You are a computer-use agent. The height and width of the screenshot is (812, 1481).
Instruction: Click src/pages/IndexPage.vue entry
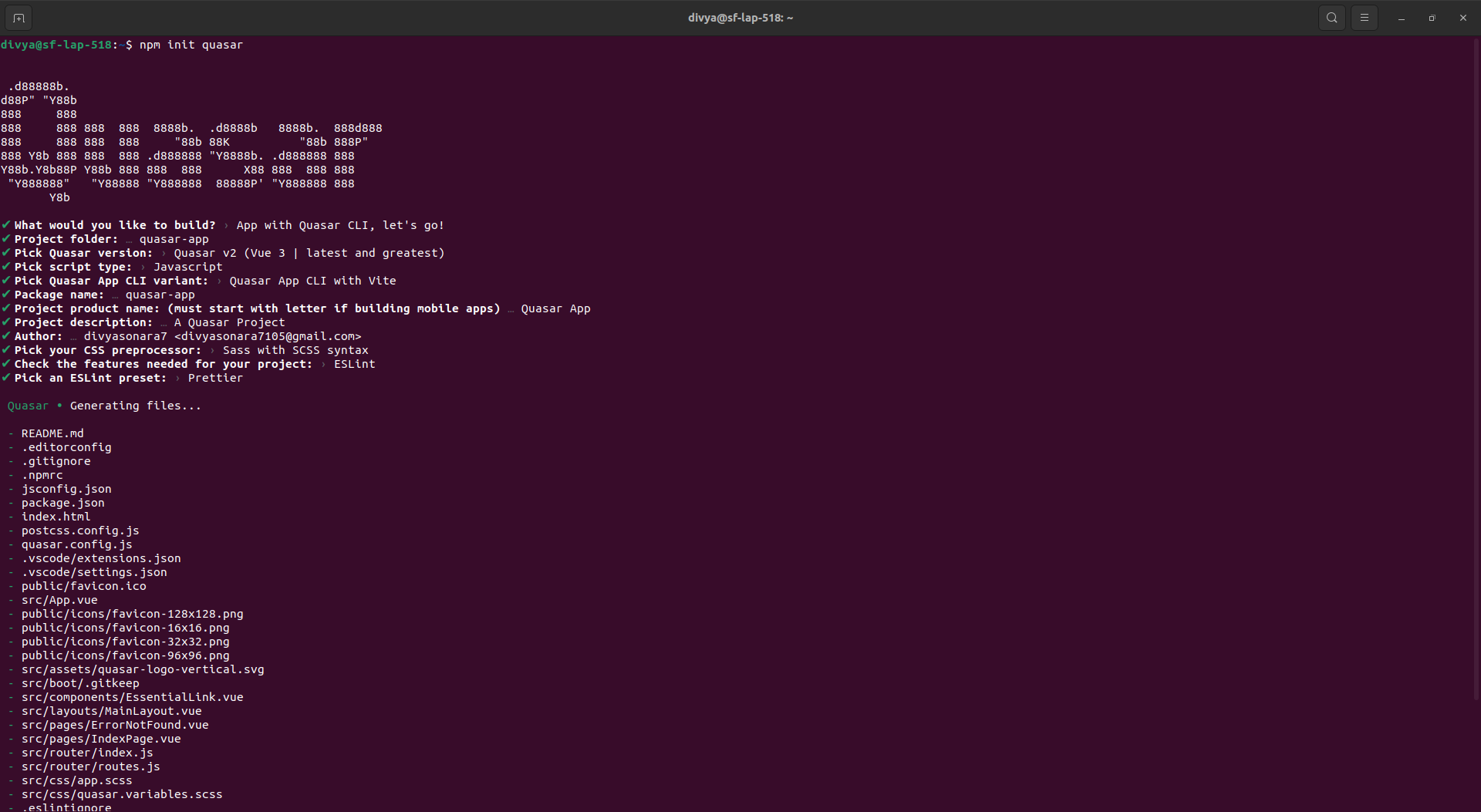click(x=101, y=740)
